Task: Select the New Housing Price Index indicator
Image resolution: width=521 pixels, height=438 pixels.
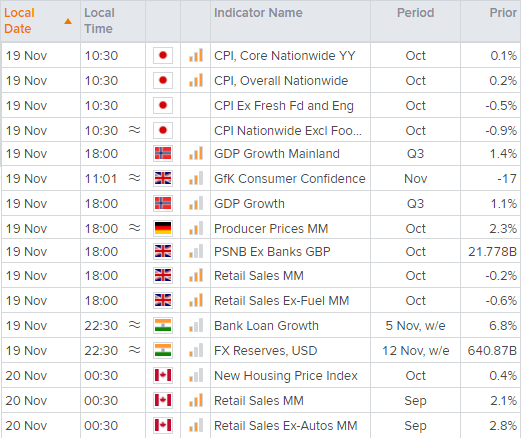Action: coord(285,375)
